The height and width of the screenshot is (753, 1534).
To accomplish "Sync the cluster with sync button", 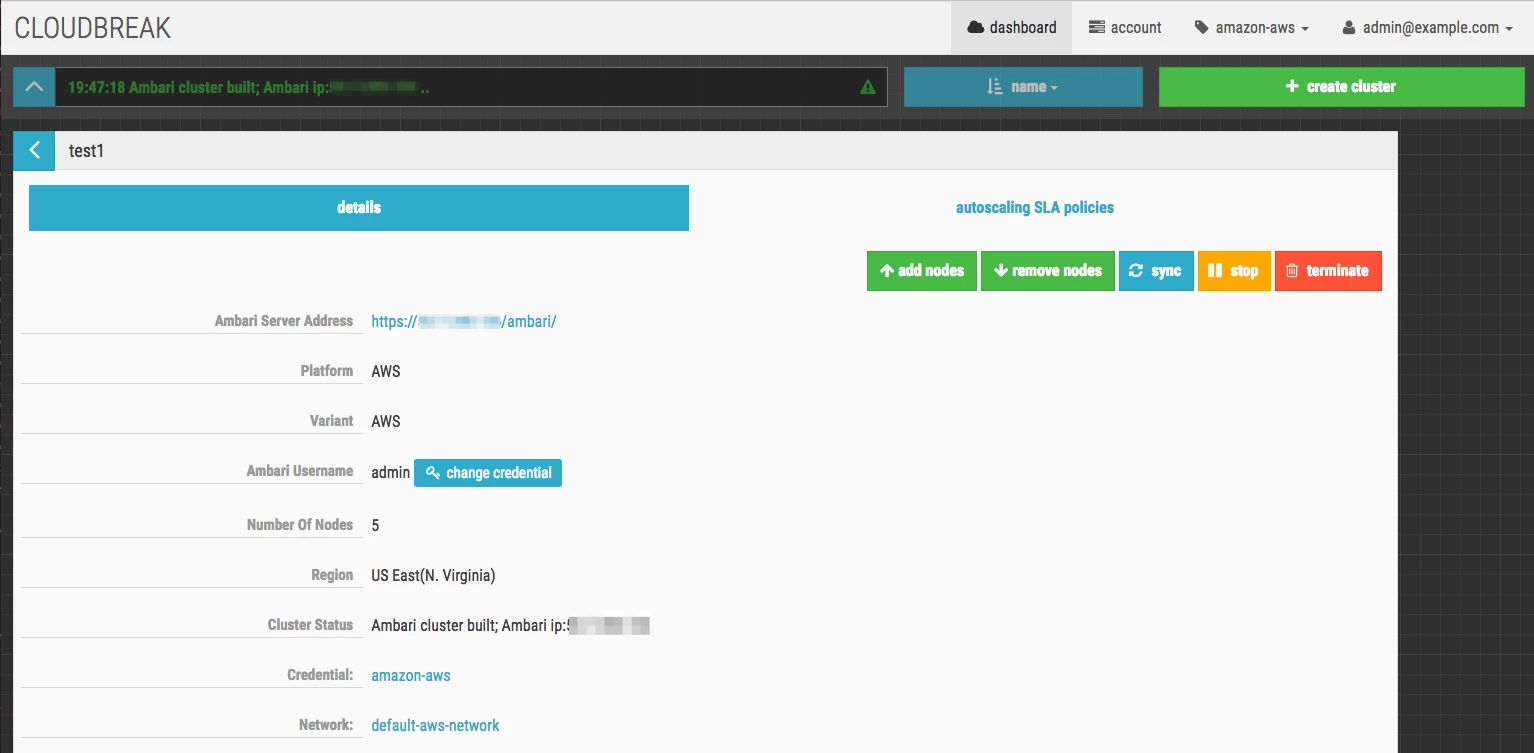I will click(1156, 271).
